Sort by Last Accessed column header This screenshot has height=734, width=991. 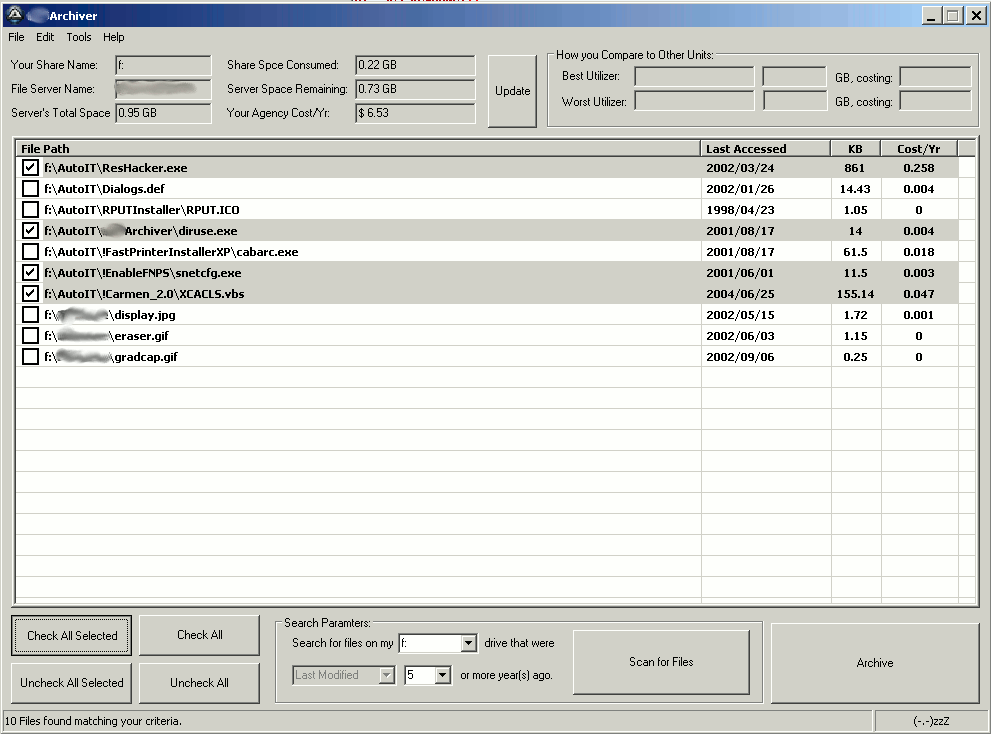765,149
